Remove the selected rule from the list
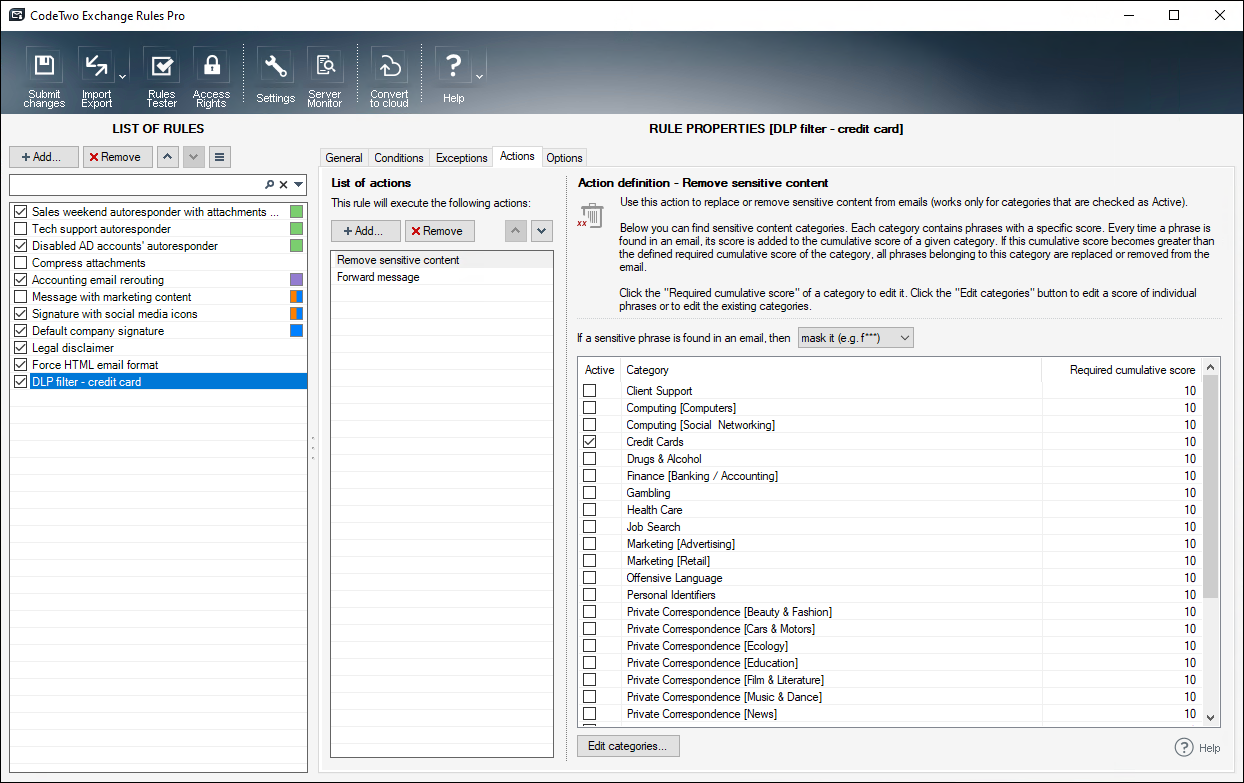Image resolution: width=1244 pixels, height=783 pixels. [117, 157]
